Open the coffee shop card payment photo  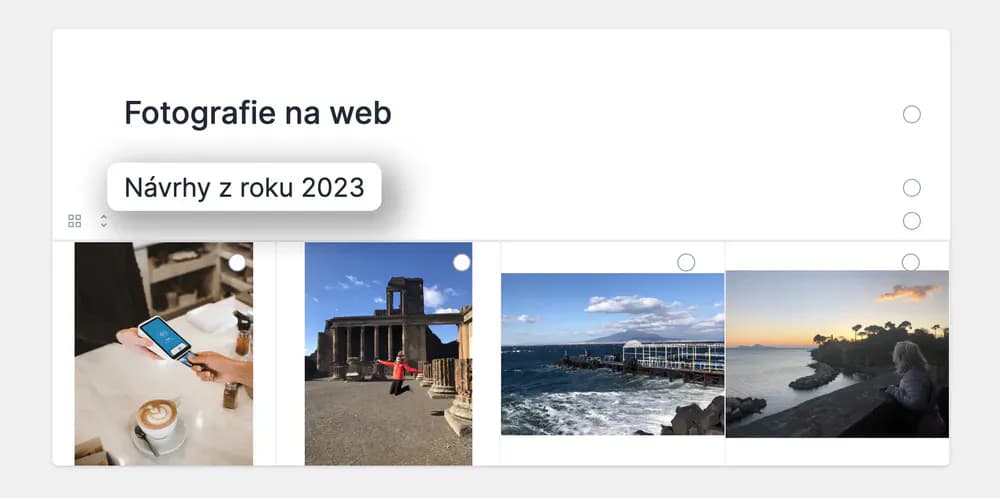(x=164, y=353)
